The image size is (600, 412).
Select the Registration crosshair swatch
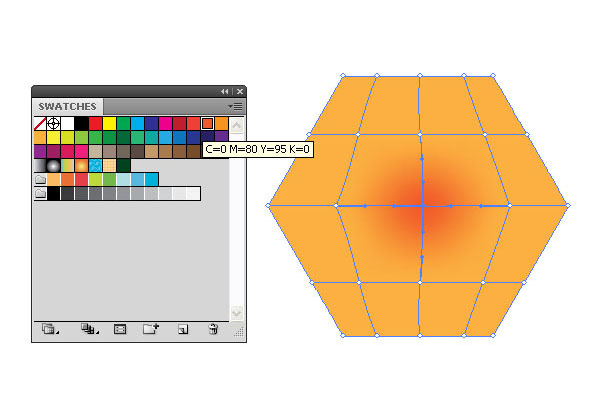(54, 124)
